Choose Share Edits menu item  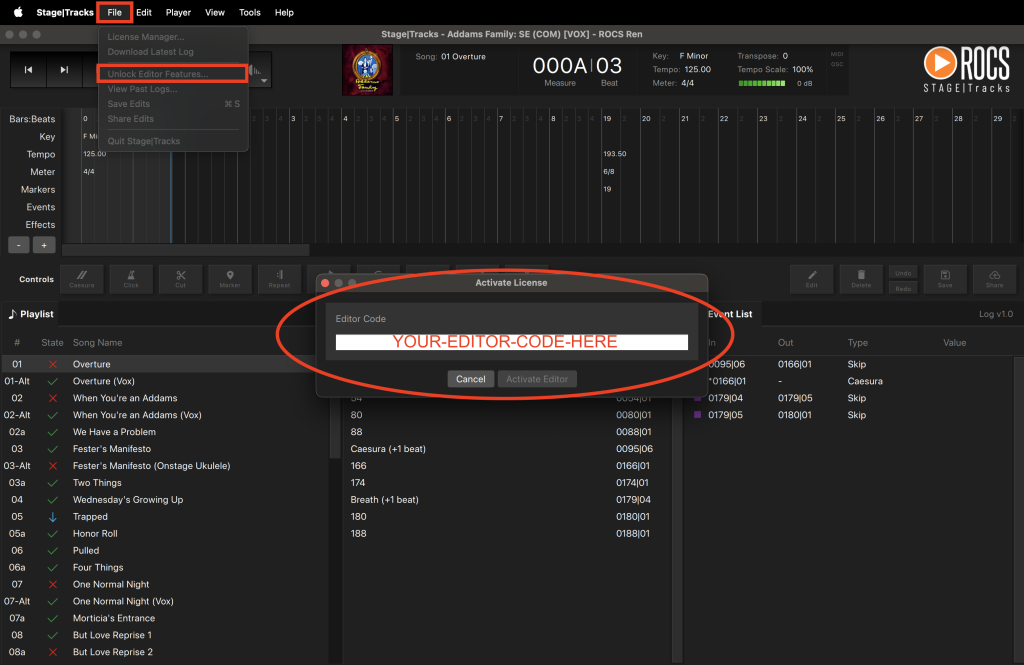[x=172, y=119]
